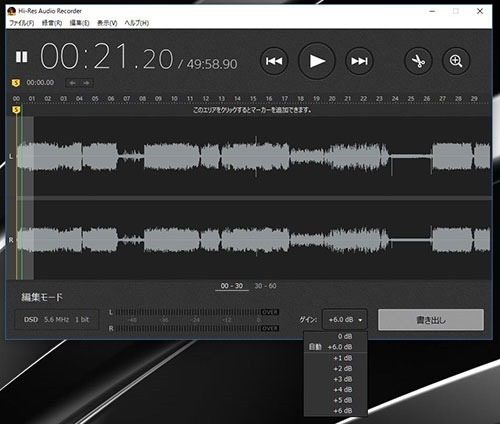Close the Hi-Res Audio Recorder window

(480, 11)
